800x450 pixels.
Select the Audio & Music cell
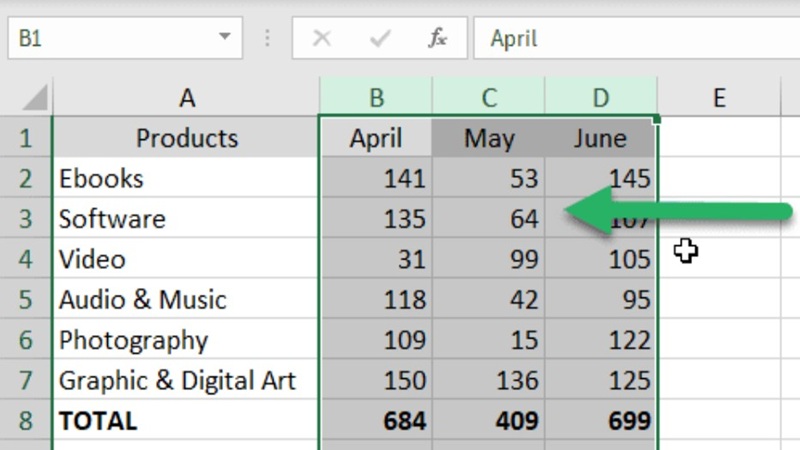[x=186, y=299]
